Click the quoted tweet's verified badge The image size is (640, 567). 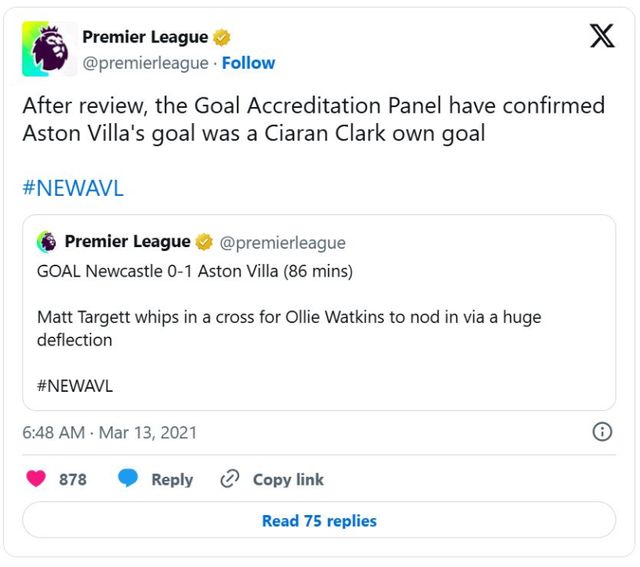tap(203, 242)
